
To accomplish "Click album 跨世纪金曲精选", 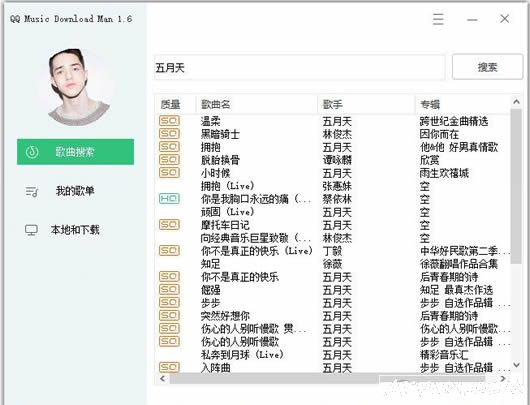I will pyautogui.click(x=454, y=121).
